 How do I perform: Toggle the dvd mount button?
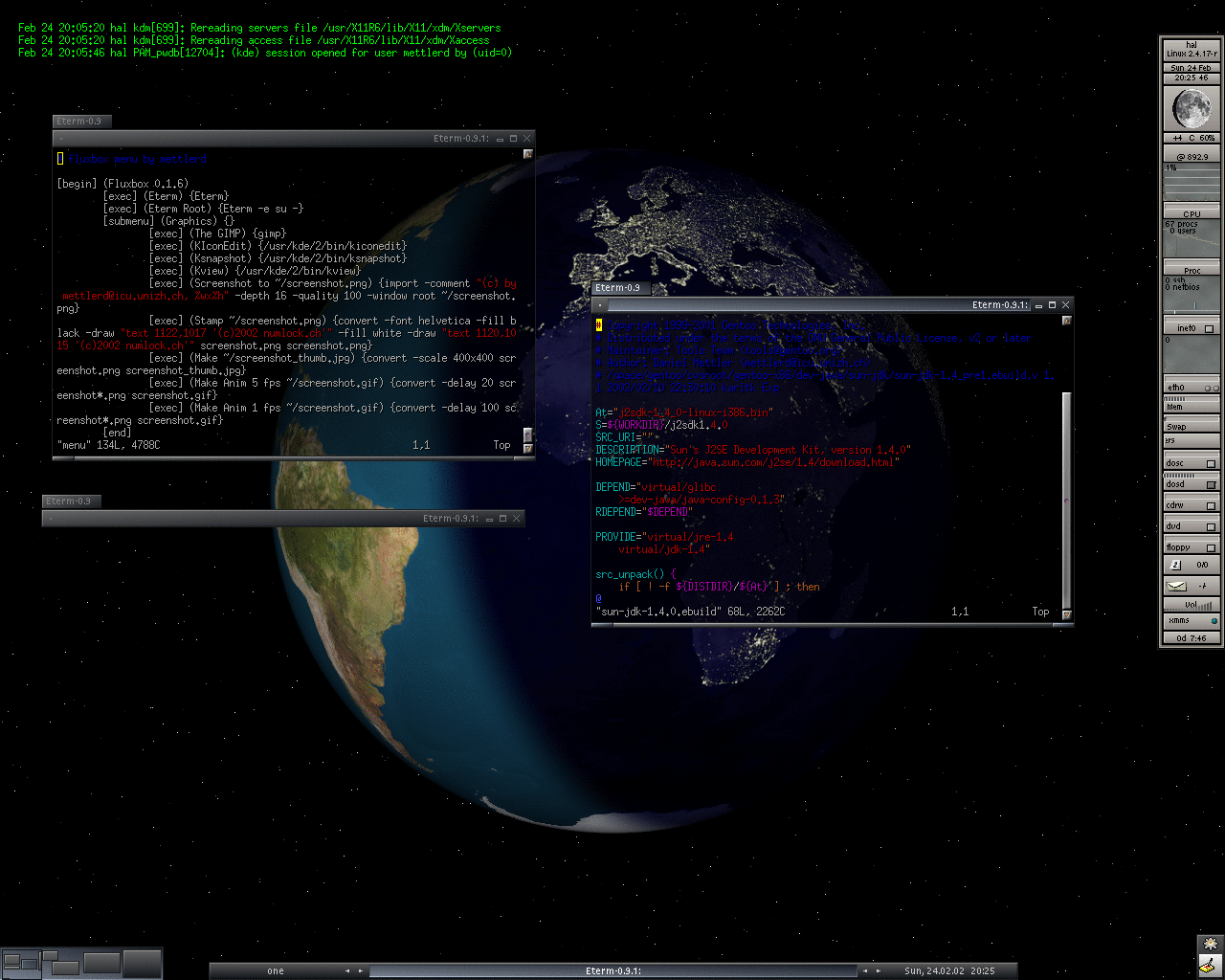click(x=1211, y=526)
